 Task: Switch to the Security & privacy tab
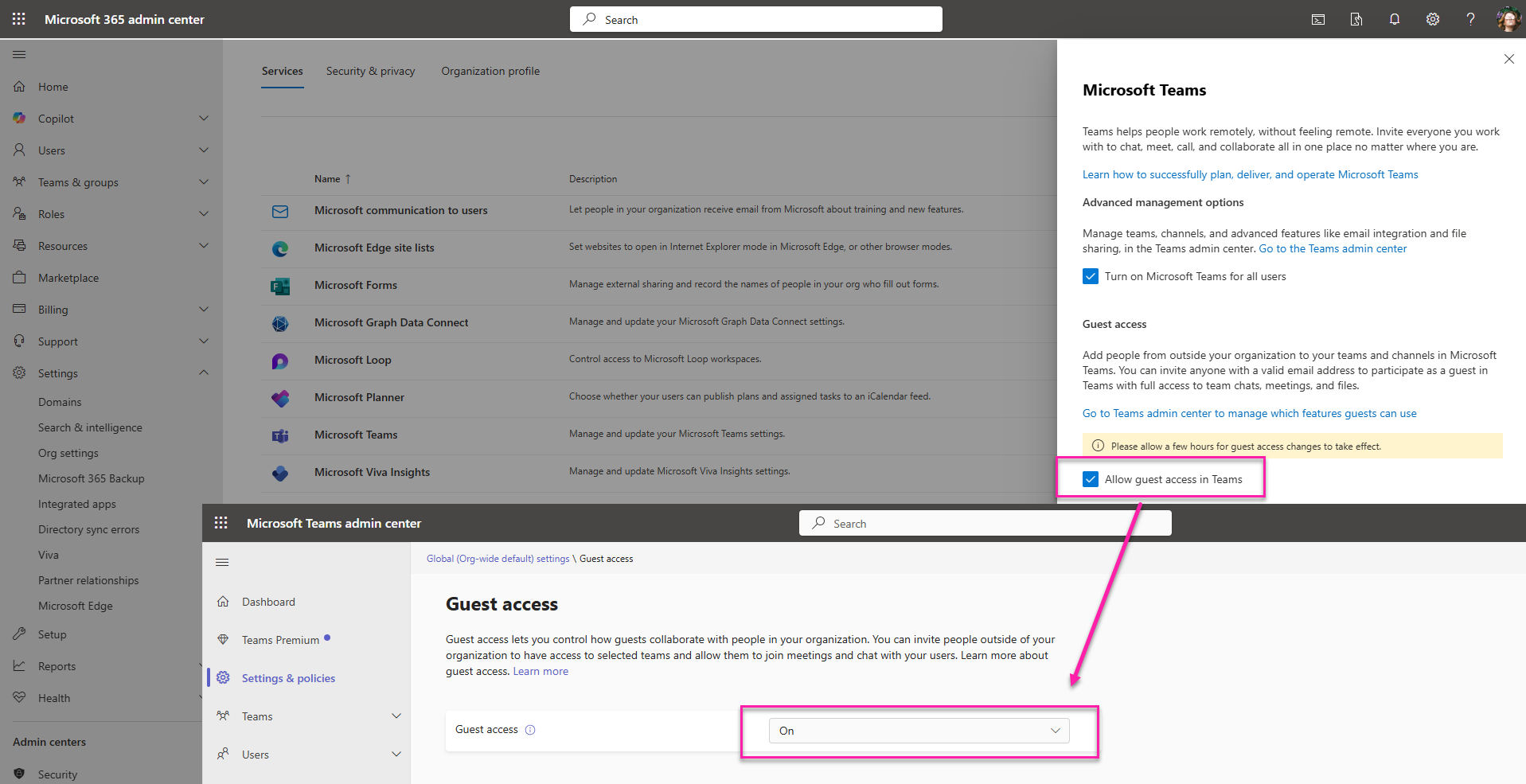[x=370, y=71]
